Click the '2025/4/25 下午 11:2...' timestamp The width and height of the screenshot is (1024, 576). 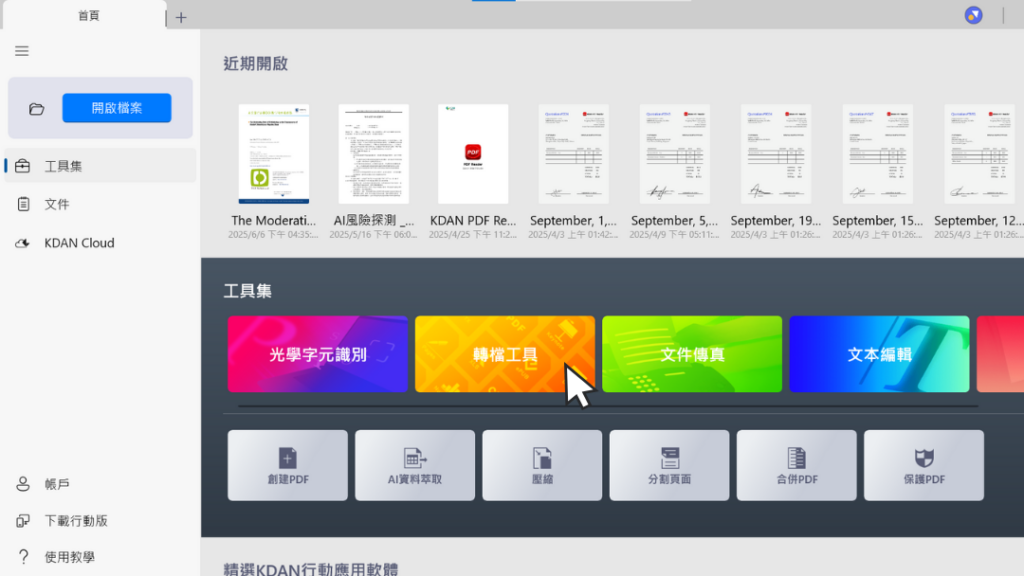473,234
